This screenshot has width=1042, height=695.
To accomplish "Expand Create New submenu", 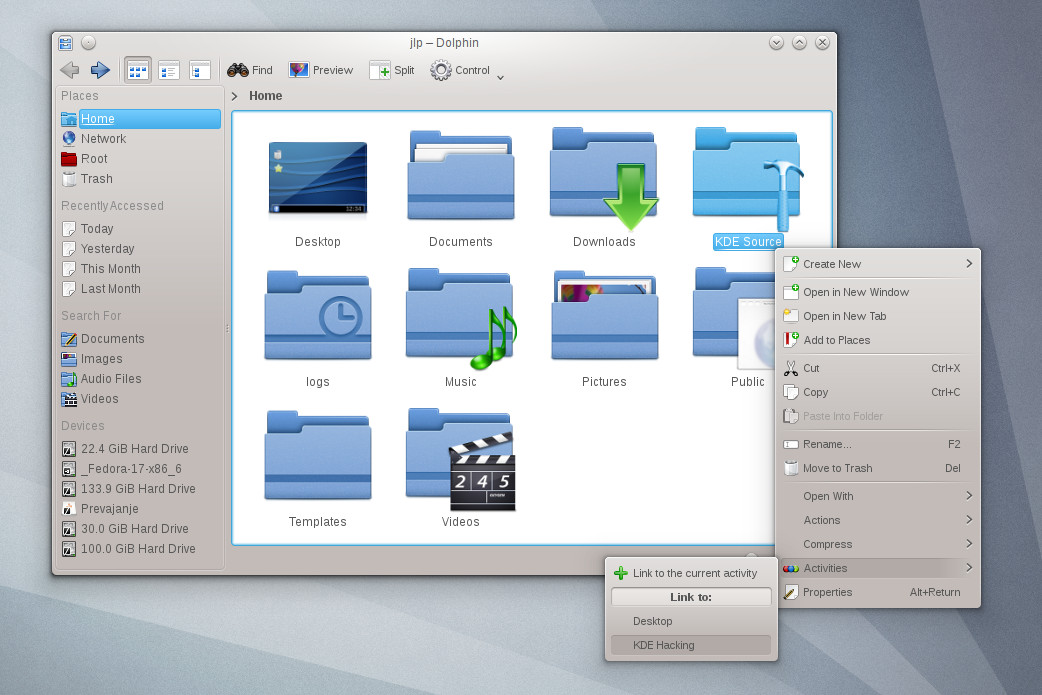I will 878,264.
